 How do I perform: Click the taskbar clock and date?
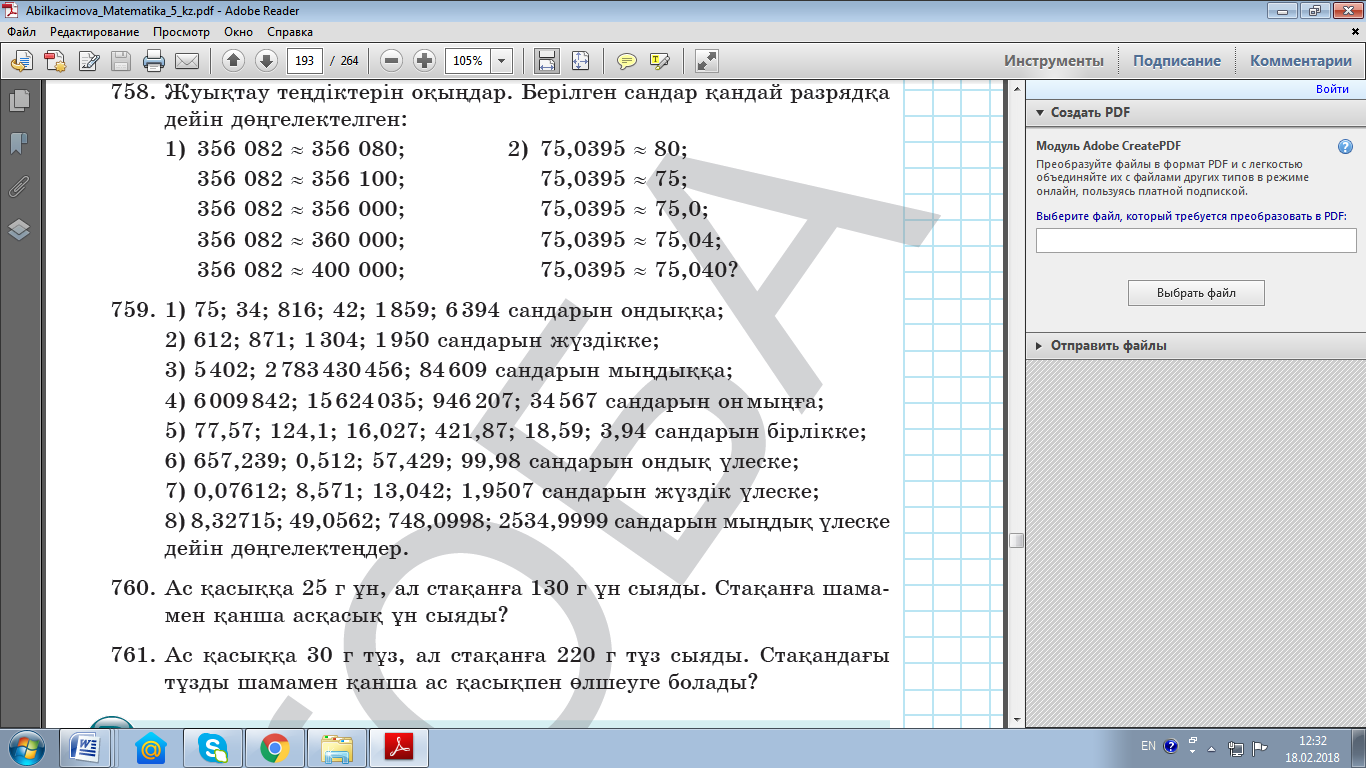click(1312, 748)
